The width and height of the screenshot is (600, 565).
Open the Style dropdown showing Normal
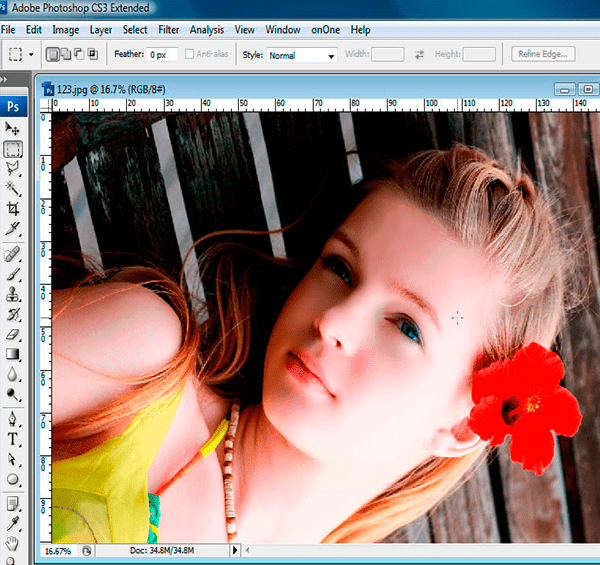pos(302,55)
